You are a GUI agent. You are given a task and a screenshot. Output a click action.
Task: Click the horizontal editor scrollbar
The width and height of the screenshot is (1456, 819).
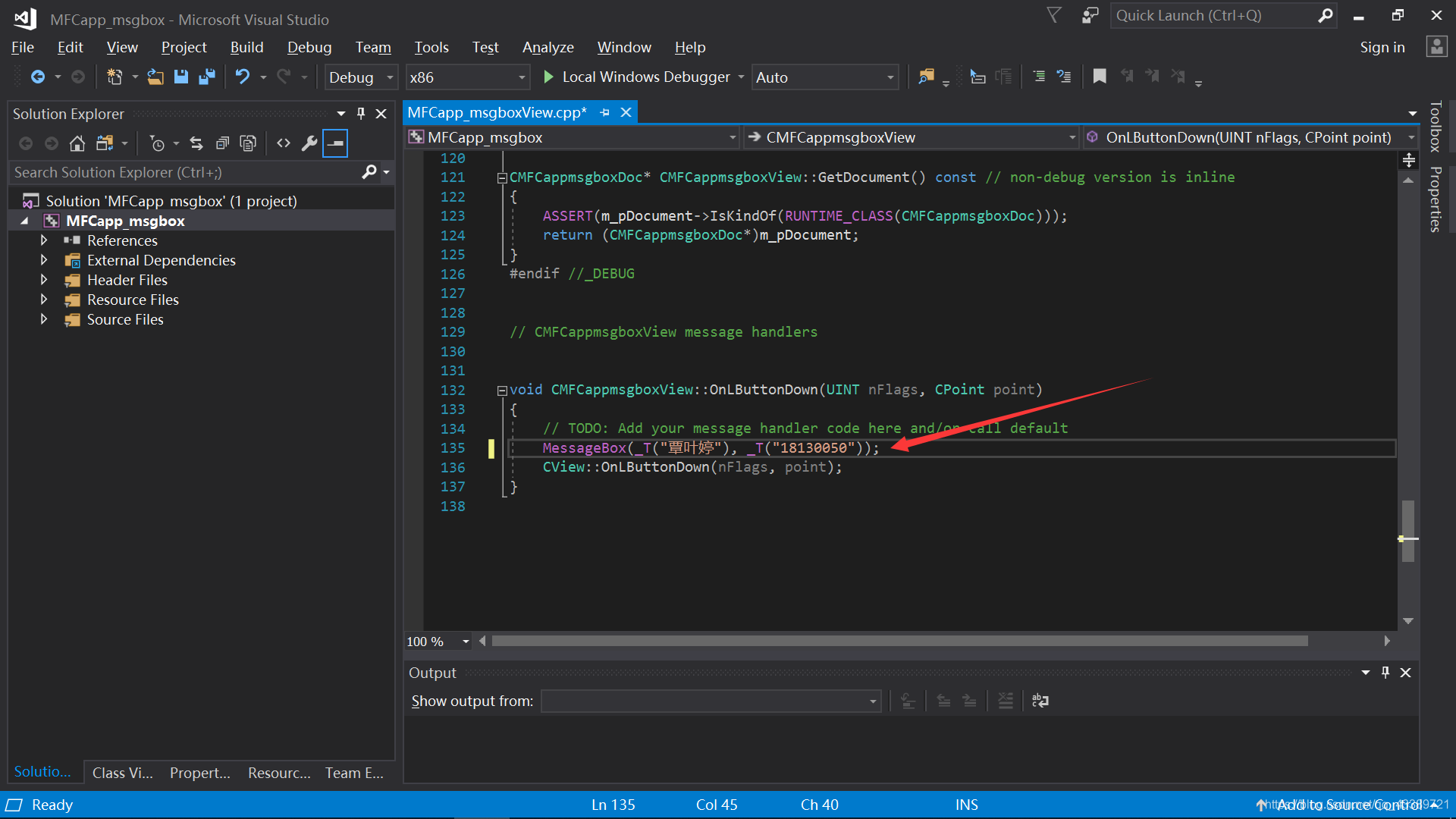tap(899, 641)
